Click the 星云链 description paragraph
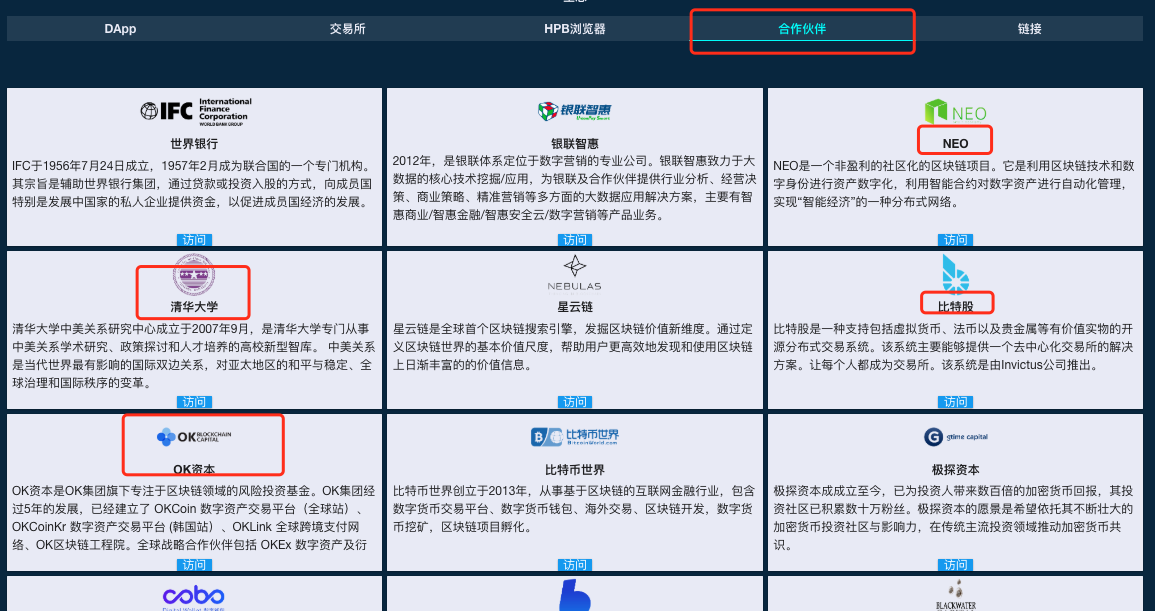1155x611 pixels. click(573, 346)
